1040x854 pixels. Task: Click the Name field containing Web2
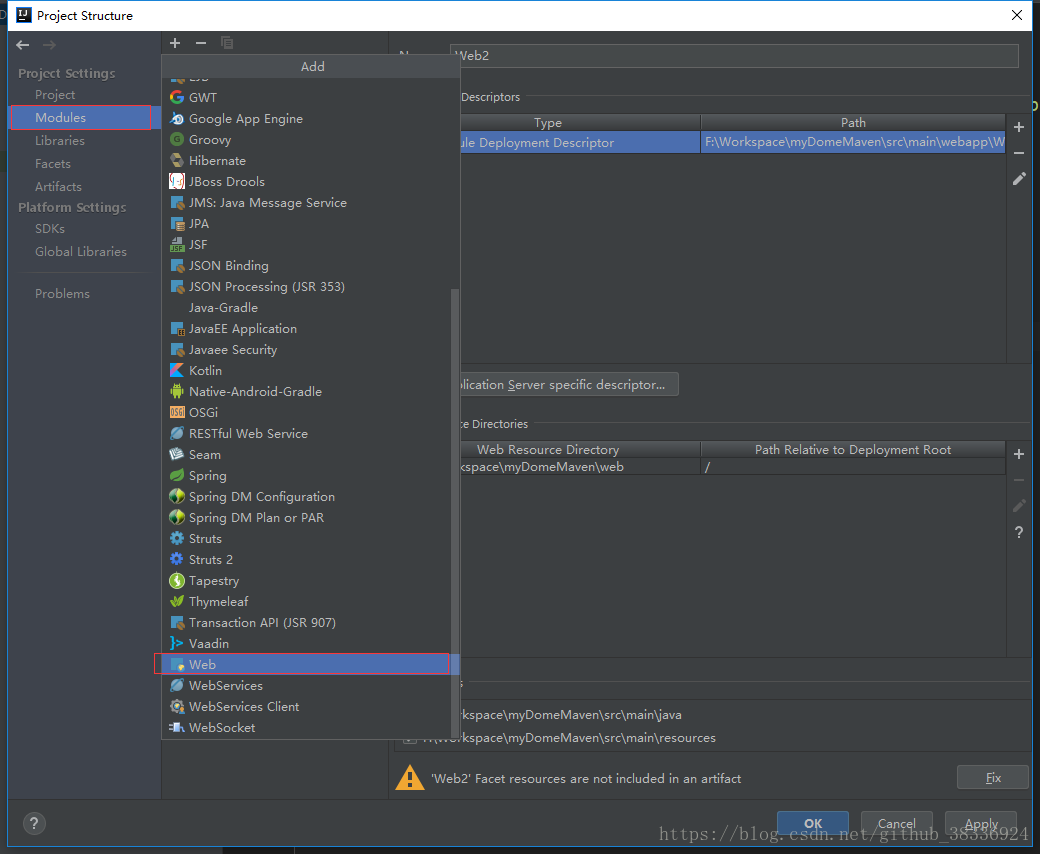tap(734, 56)
